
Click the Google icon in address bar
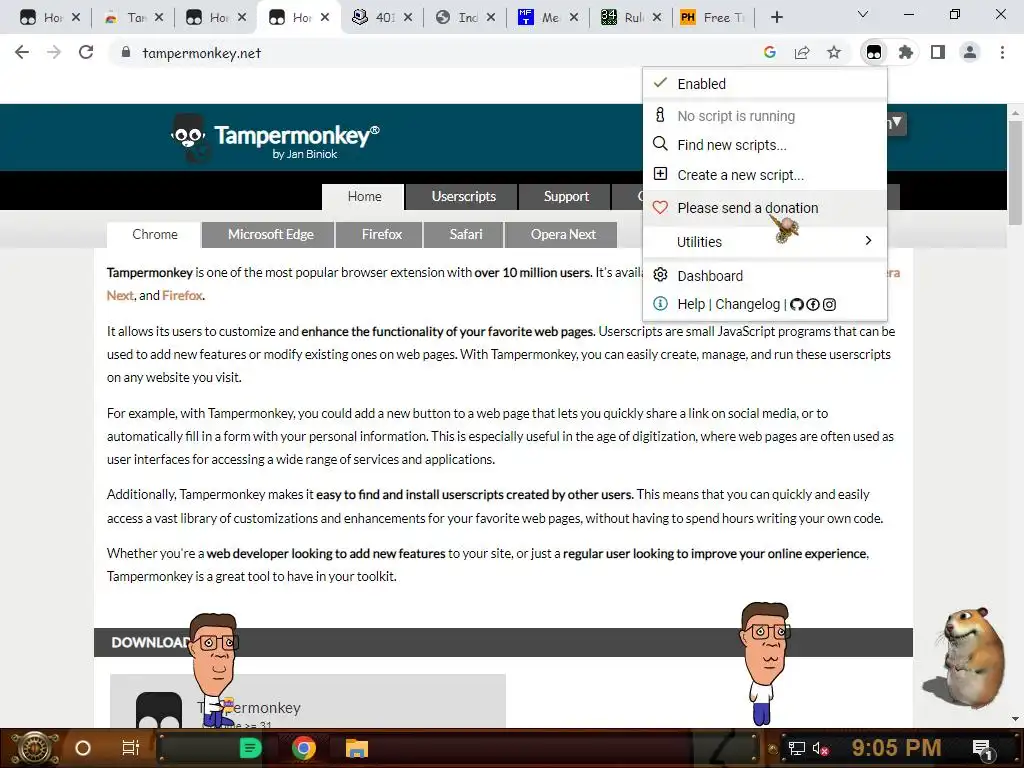(769, 52)
